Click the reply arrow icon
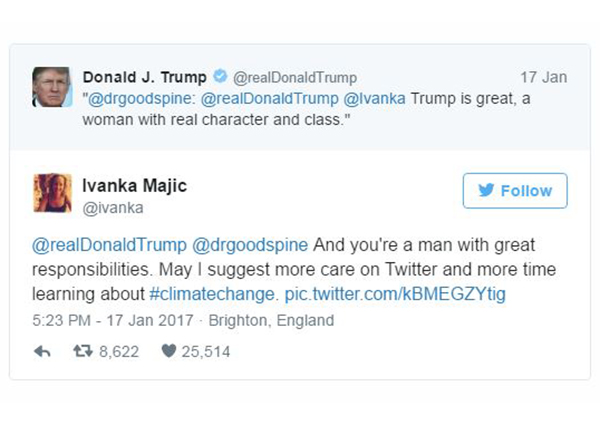Screen dimensions: 600x425 (42, 351)
